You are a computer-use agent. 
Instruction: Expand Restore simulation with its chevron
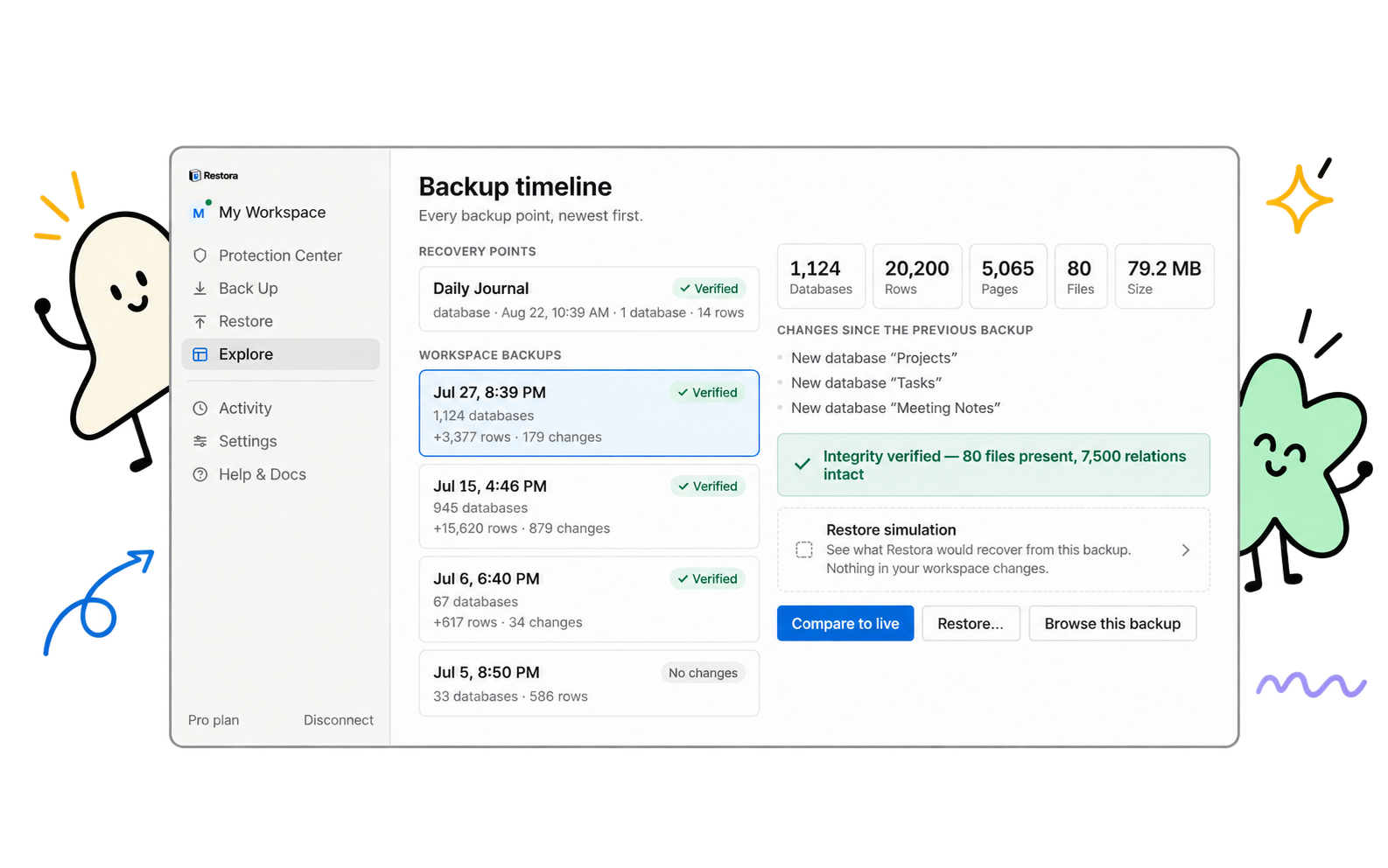pos(1186,550)
